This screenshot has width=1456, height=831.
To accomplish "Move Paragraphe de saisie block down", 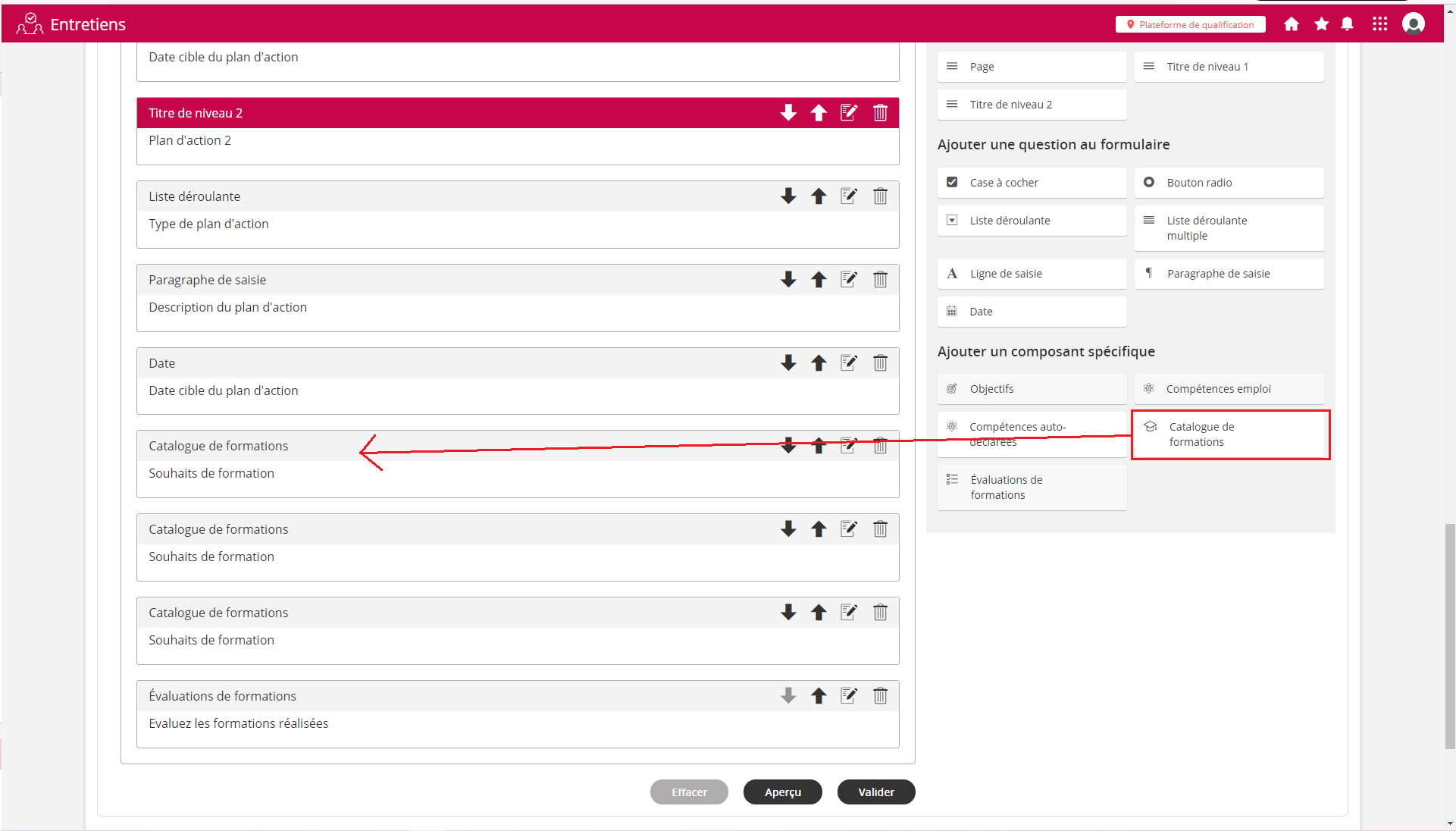I will pos(788,280).
